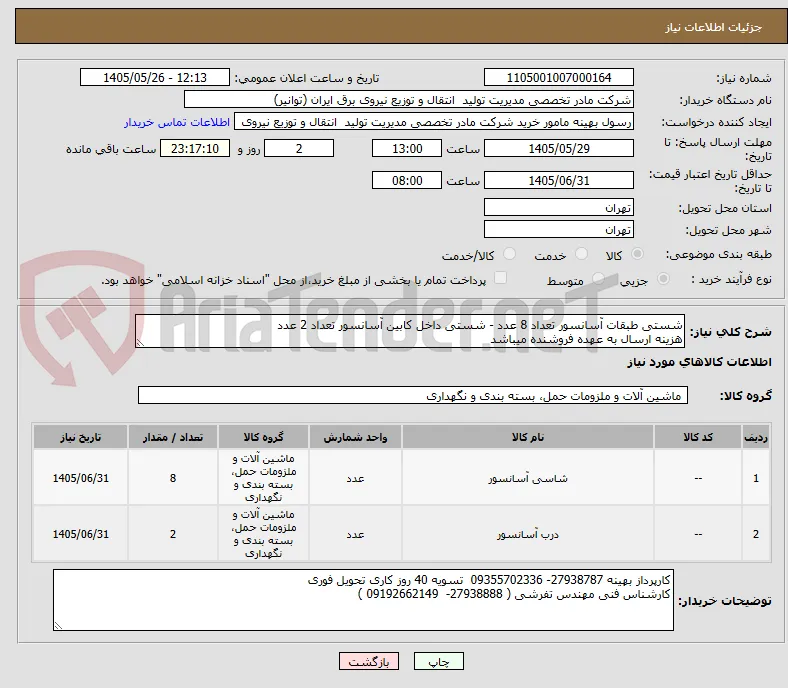Click the validity hour field 08:00
The image size is (788, 688).
407,180
